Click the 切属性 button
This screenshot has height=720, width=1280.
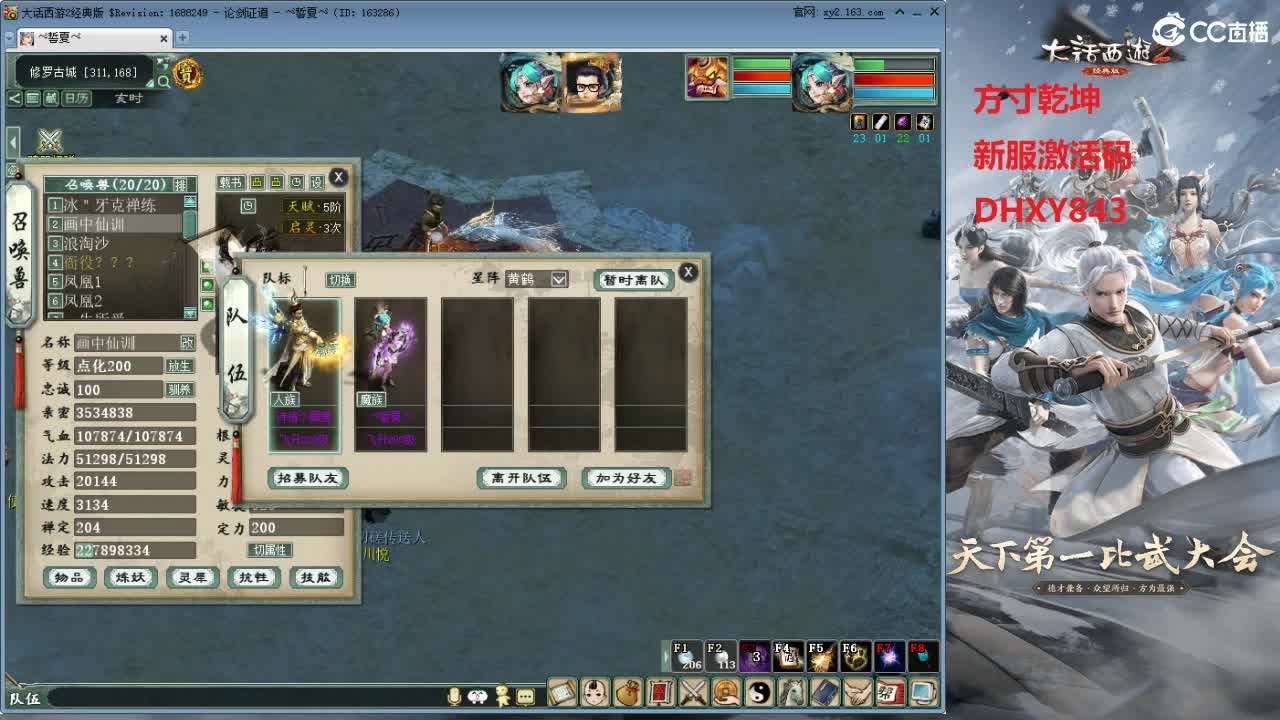coord(270,550)
